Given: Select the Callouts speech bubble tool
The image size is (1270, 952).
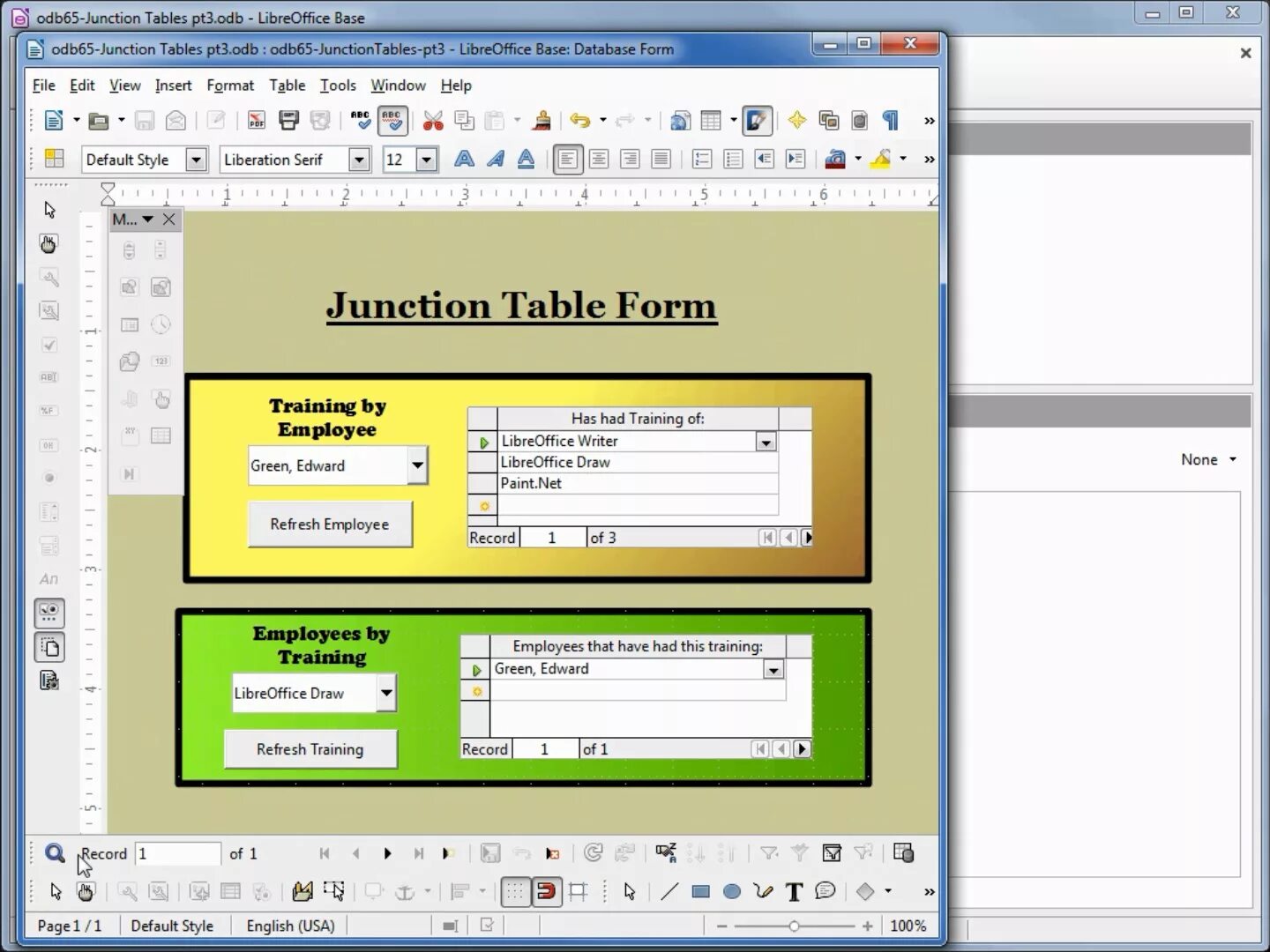Looking at the screenshot, I should pyautogui.click(x=825, y=892).
